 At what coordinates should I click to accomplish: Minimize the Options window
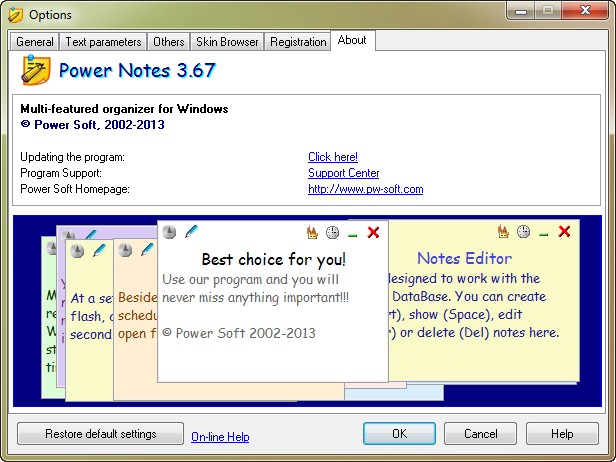[521, 11]
